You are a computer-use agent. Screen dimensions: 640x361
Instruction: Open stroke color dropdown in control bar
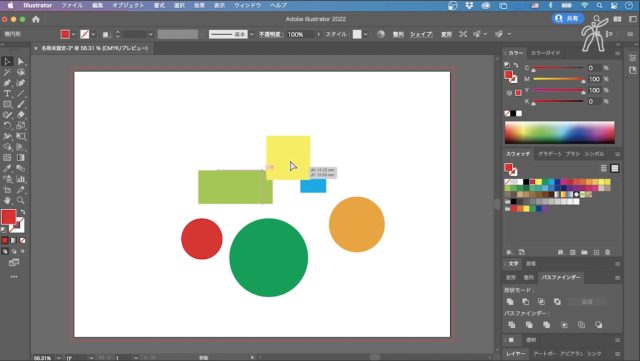tap(93, 34)
